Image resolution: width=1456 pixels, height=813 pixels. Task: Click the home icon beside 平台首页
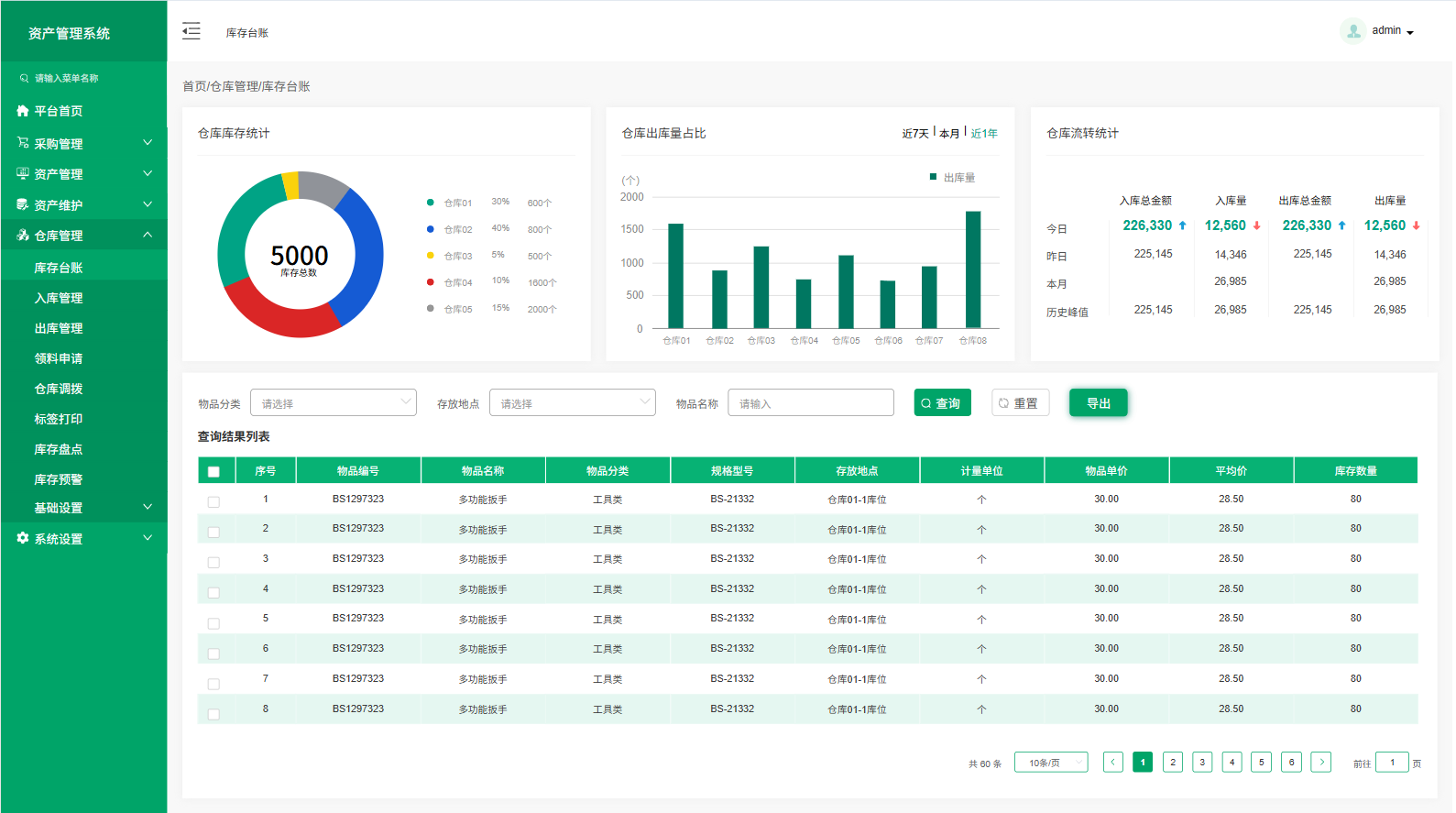[23, 111]
